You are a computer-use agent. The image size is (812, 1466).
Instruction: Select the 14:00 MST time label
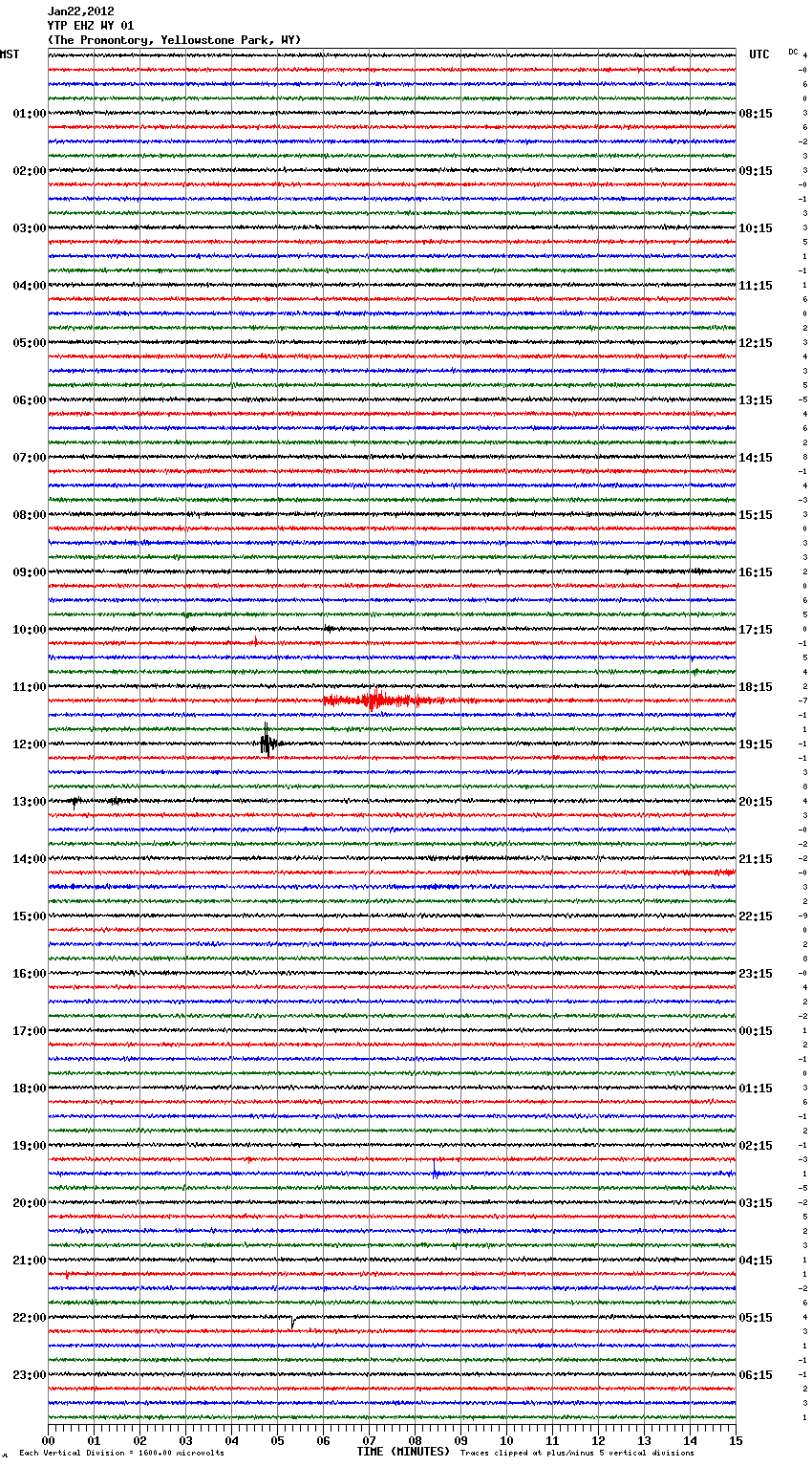coord(30,859)
